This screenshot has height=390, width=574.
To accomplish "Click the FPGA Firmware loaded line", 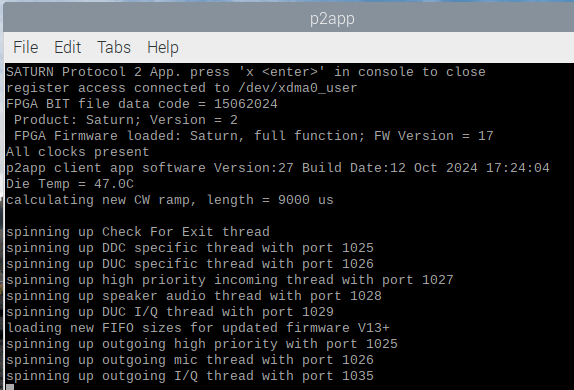I will tap(254, 136).
